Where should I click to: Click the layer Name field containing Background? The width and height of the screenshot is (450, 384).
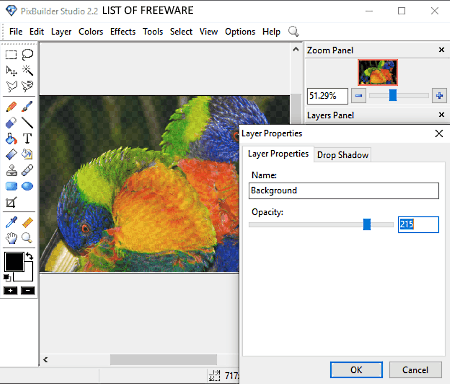pyautogui.click(x=343, y=190)
